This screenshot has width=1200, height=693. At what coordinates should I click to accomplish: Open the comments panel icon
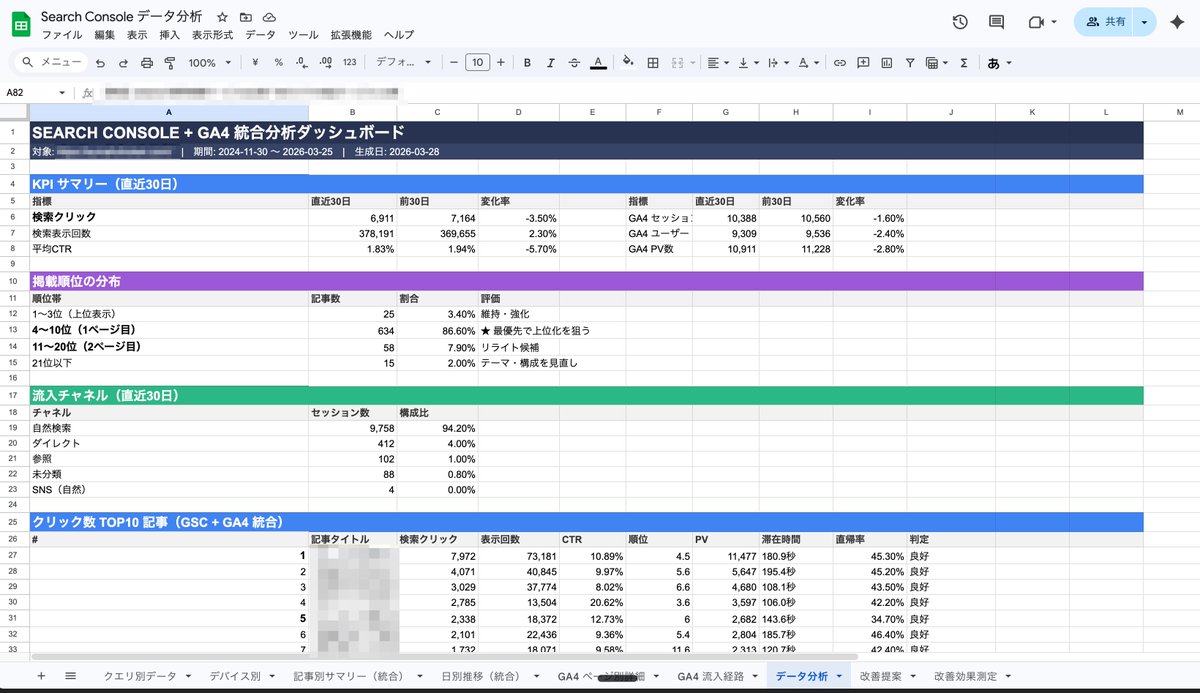(x=996, y=22)
